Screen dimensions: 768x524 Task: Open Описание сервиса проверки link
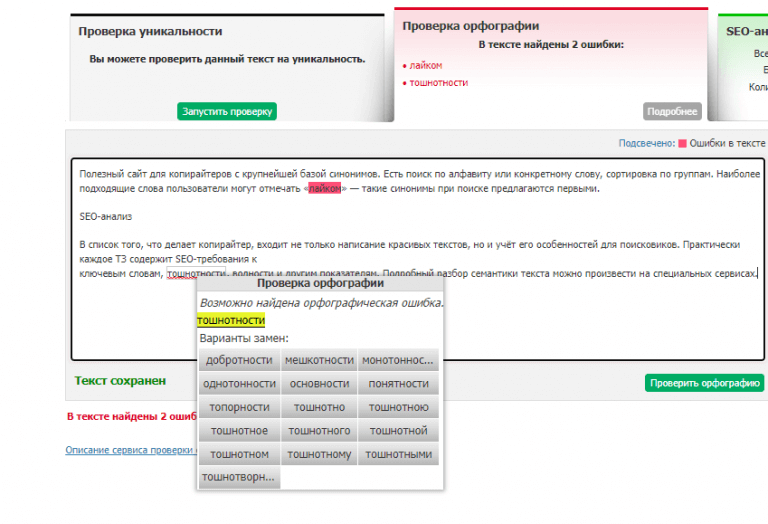tap(130, 450)
